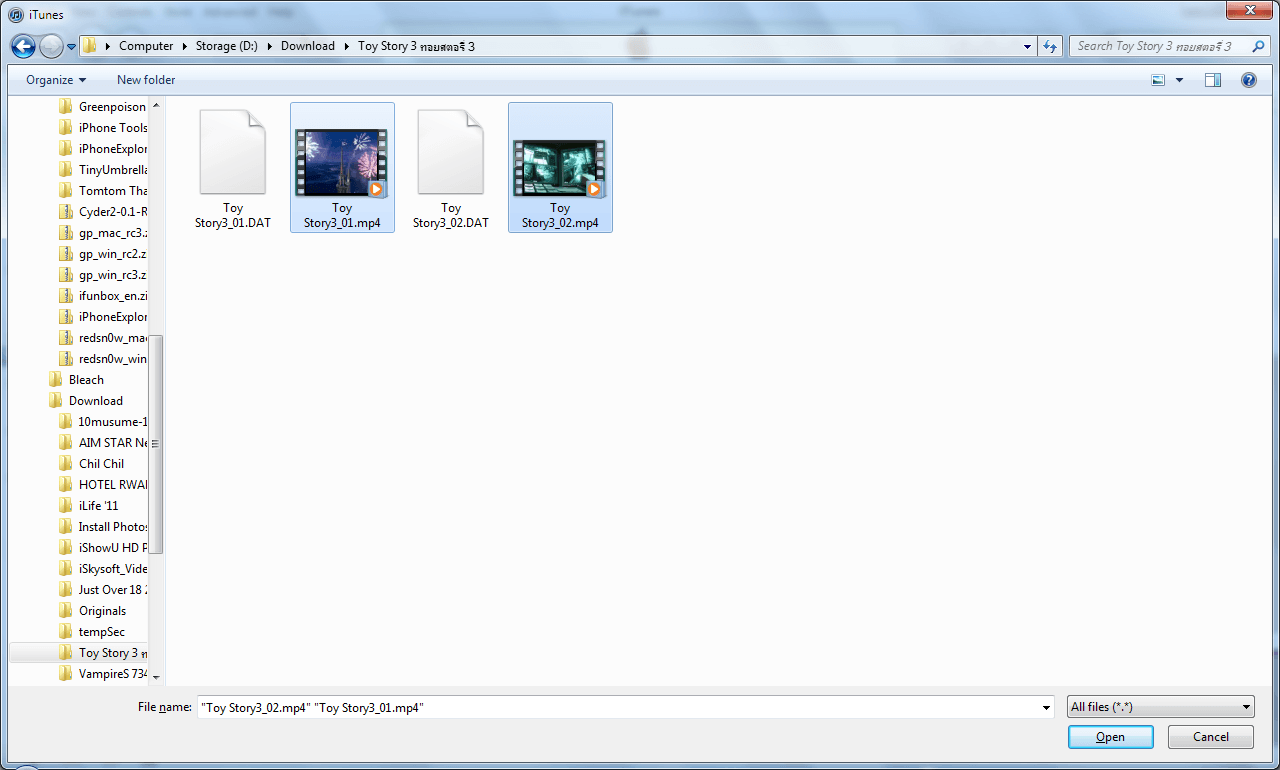This screenshot has width=1280, height=770.
Task: Refresh the folder with the address bar refresh icon
Action: pyautogui.click(x=1049, y=46)
